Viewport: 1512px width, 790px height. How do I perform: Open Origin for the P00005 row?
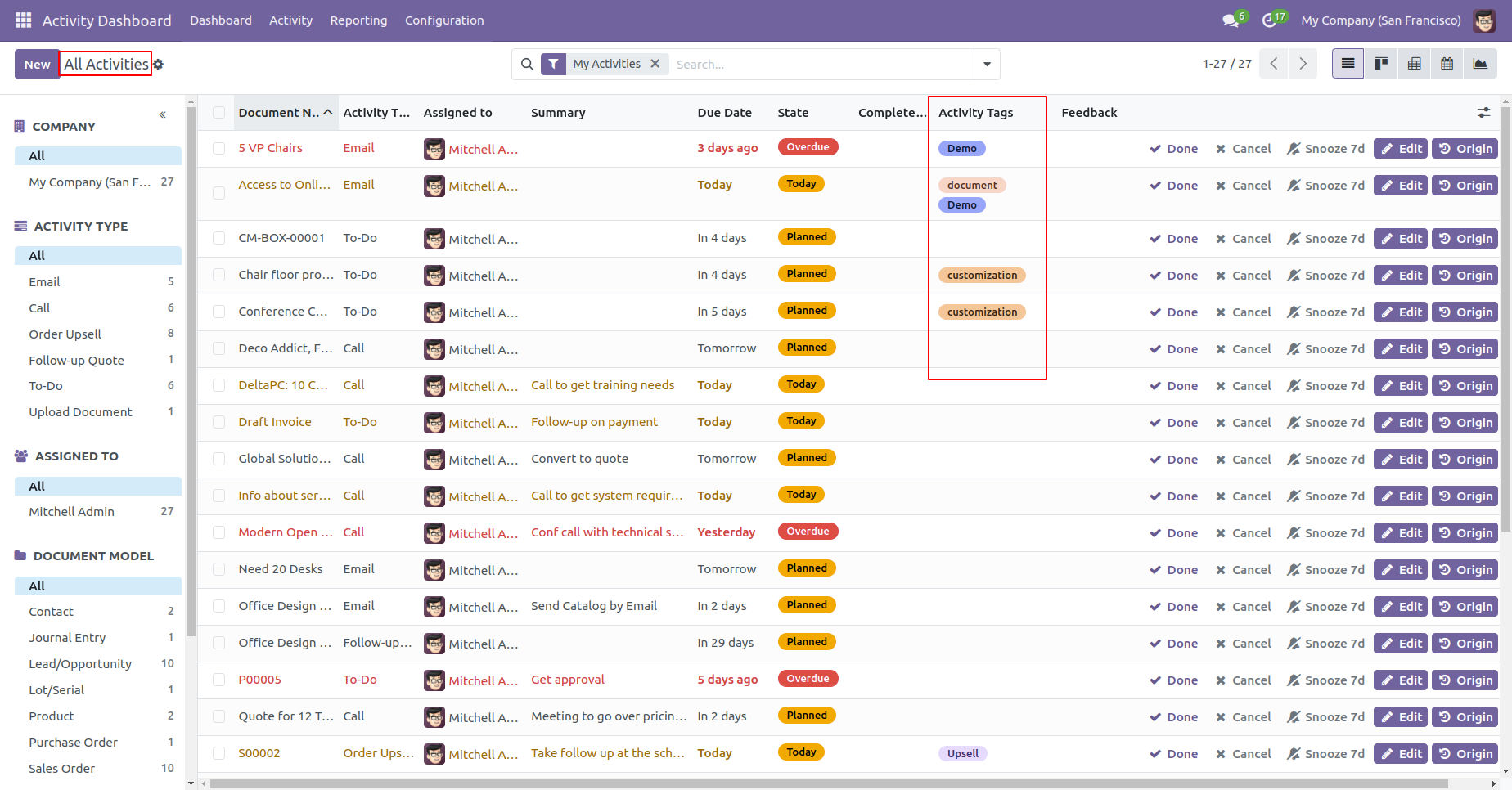click(x=1465, y=680)
